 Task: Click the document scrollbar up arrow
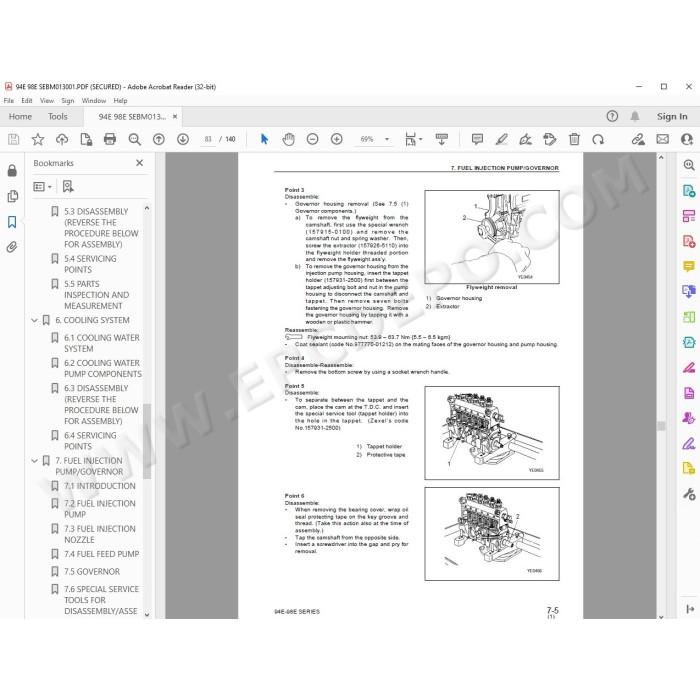[661, 158]
